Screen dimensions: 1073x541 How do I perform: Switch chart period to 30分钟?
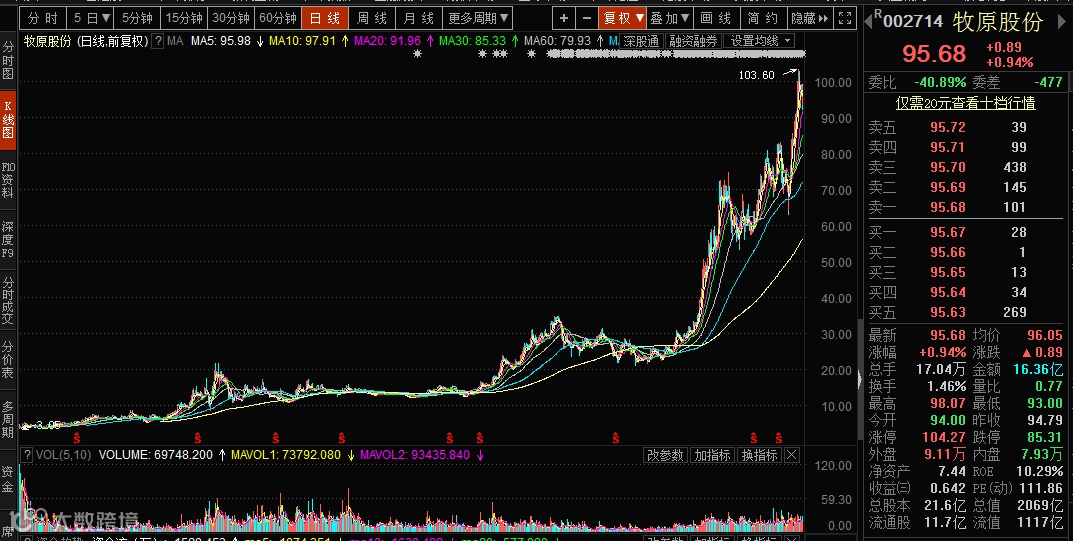point(231,18)
